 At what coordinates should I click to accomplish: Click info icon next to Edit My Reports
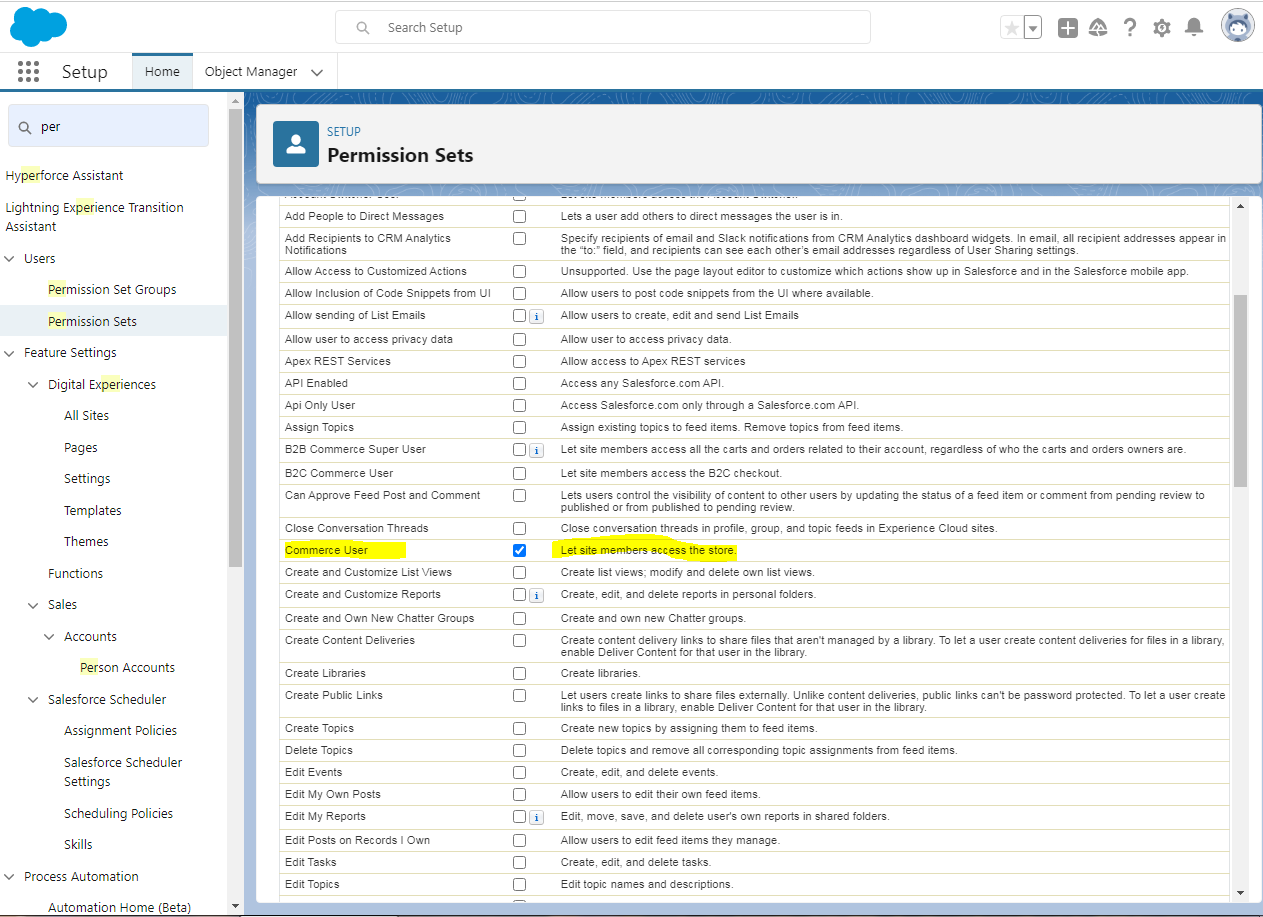(536, 817)
